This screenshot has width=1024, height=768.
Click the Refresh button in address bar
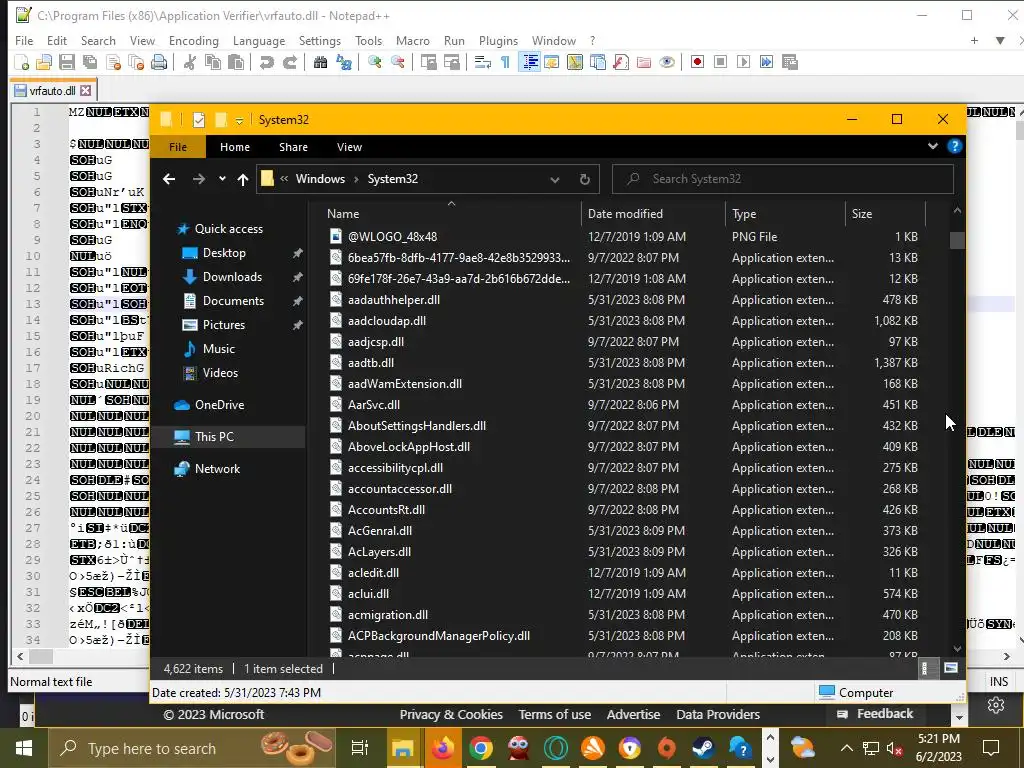click(x=584, y=180)
